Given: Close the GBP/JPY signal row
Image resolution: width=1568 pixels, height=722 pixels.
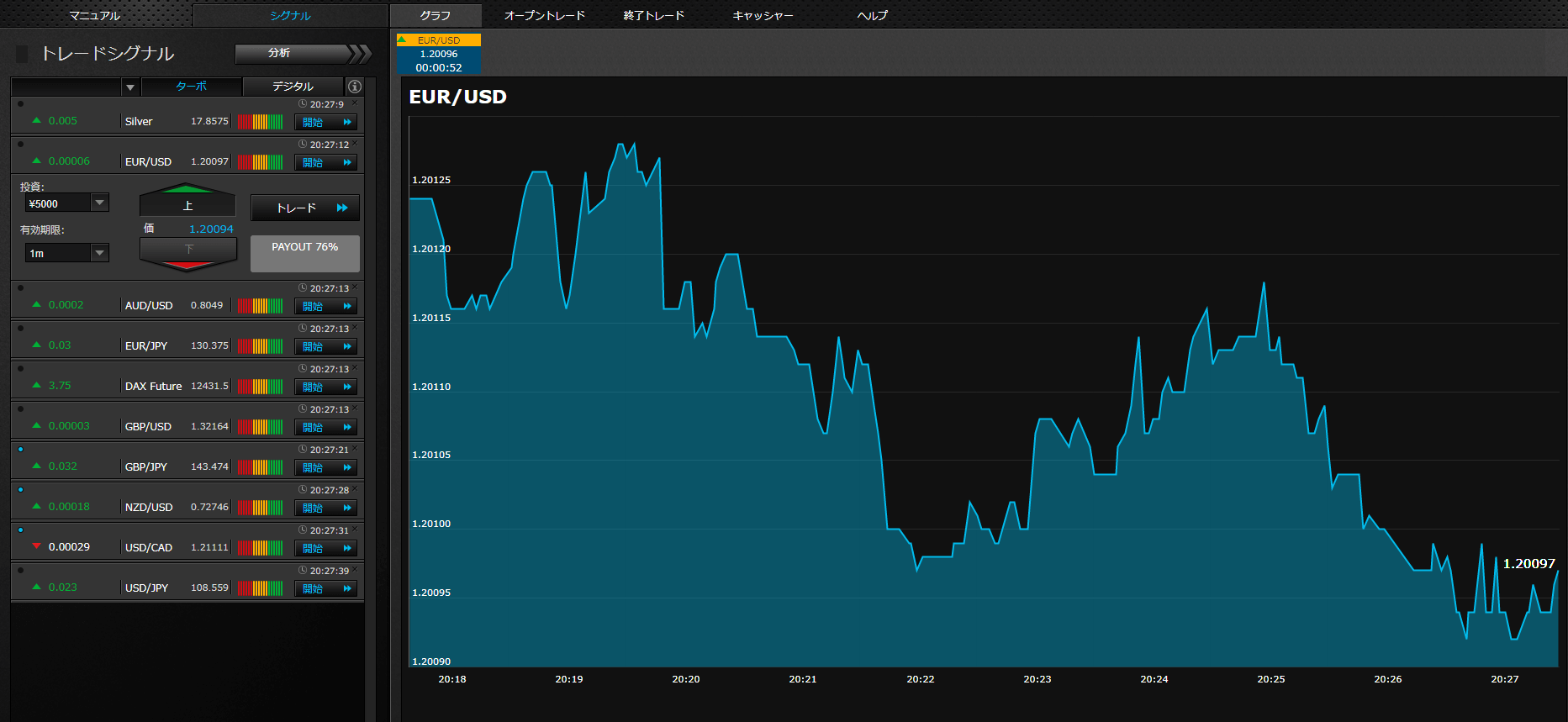Looking at the screenshot, I should pos(355,448).
